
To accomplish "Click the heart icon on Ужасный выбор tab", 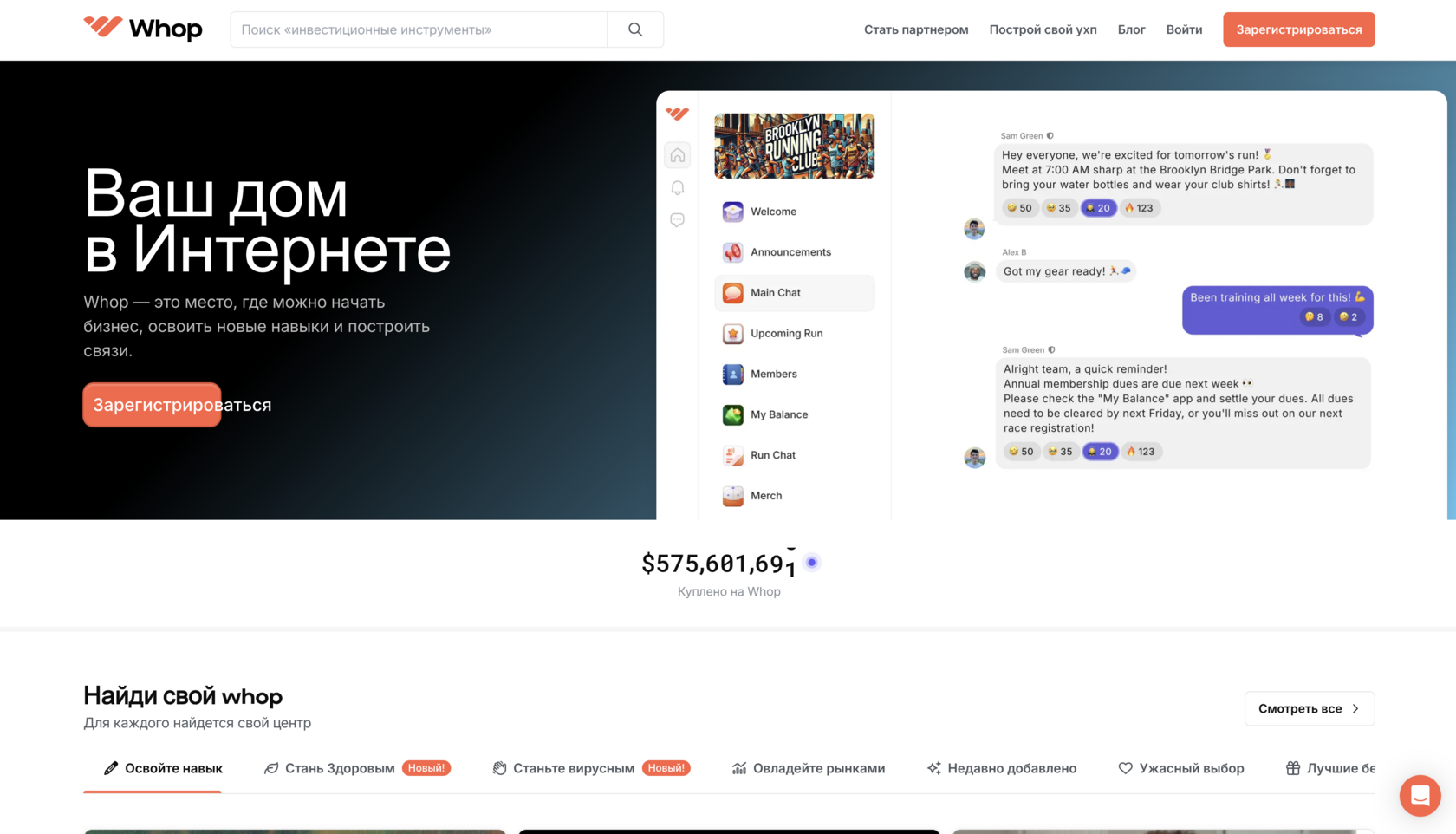I will (x=1125, y=768).
